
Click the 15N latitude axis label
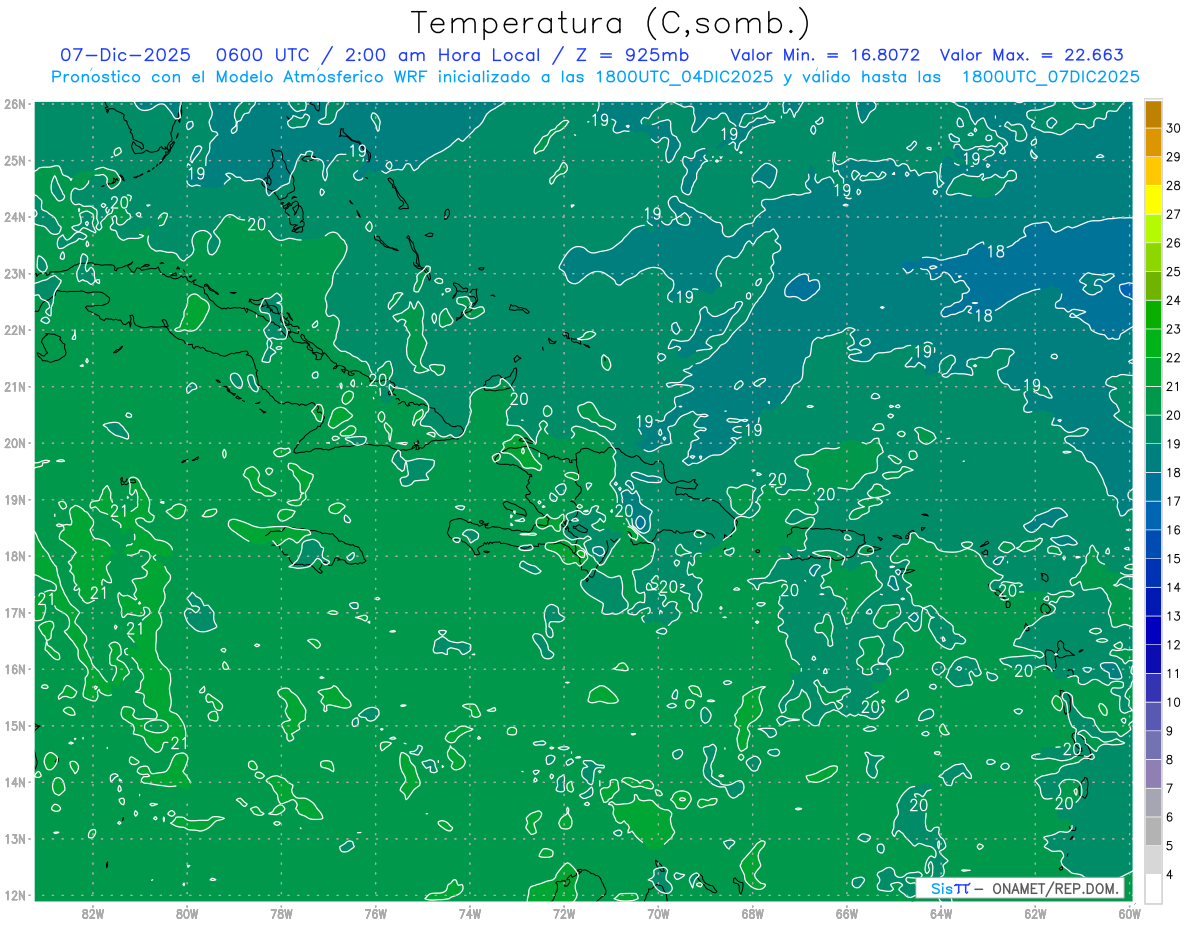(x=14, y=725)
